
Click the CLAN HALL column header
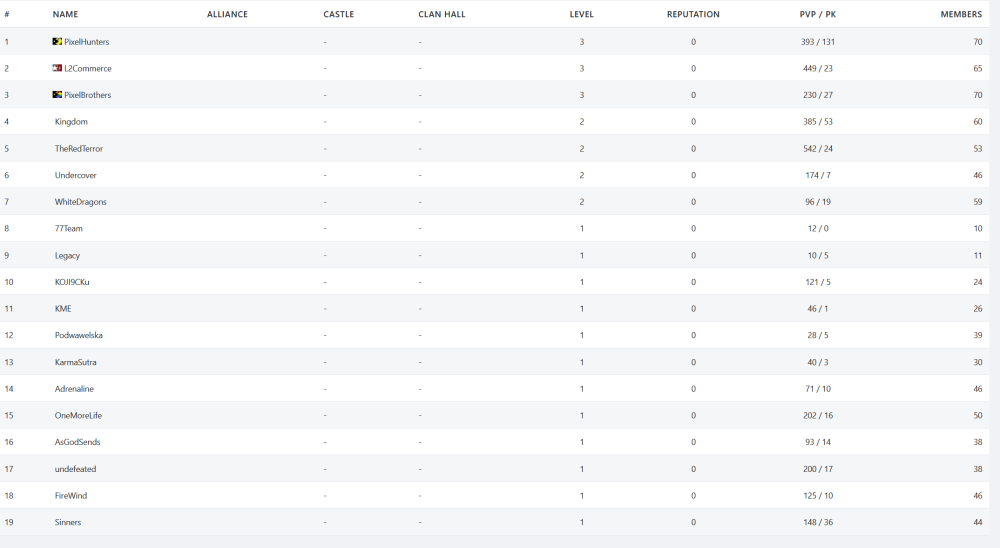coord(442,15)
